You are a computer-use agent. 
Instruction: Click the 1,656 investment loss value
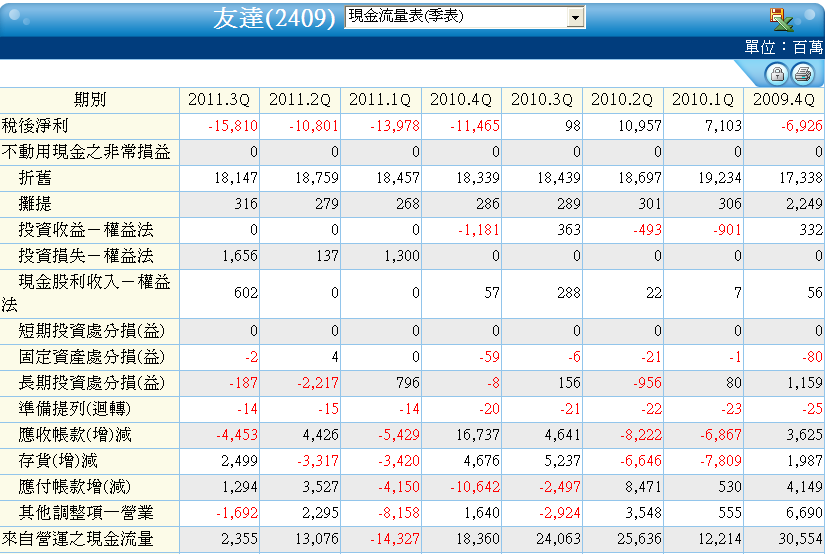tap(240, 256)
